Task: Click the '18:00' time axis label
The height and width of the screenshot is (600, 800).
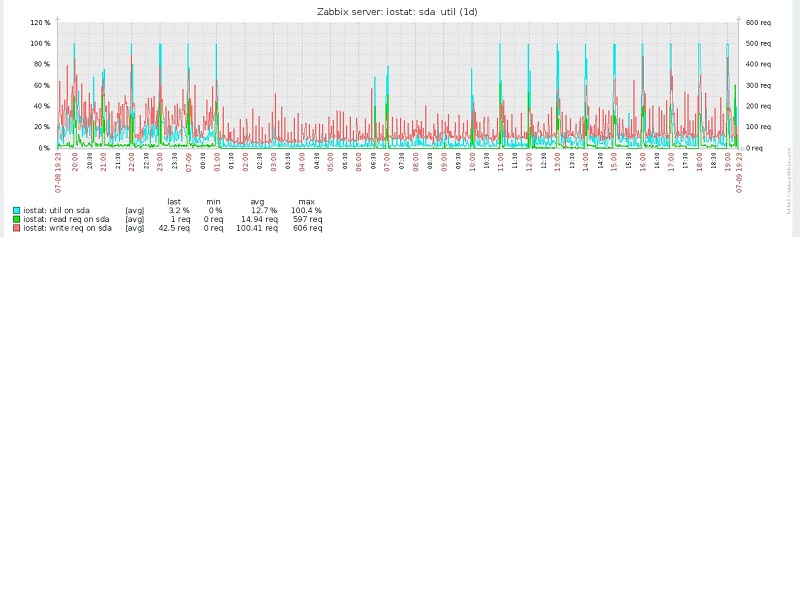Action: (699, 162)
